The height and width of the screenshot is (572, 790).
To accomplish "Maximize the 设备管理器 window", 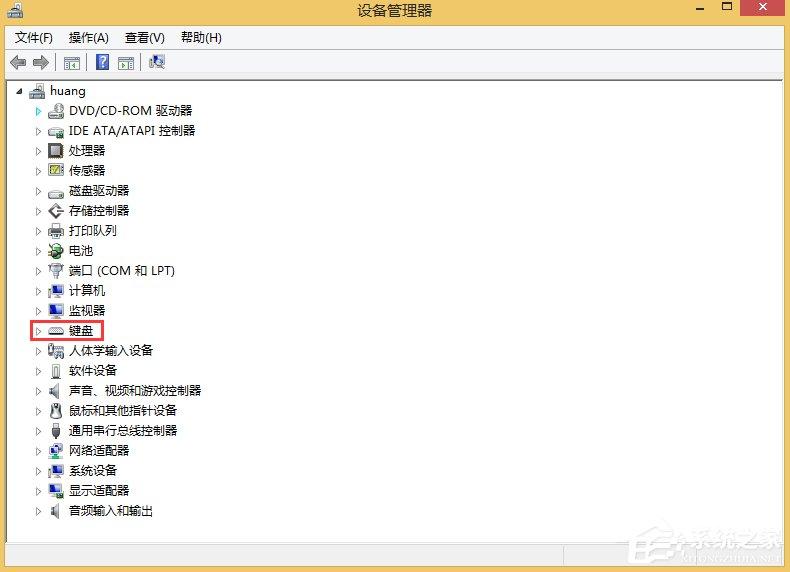I will pyautogui.click(x=727, y=8).
